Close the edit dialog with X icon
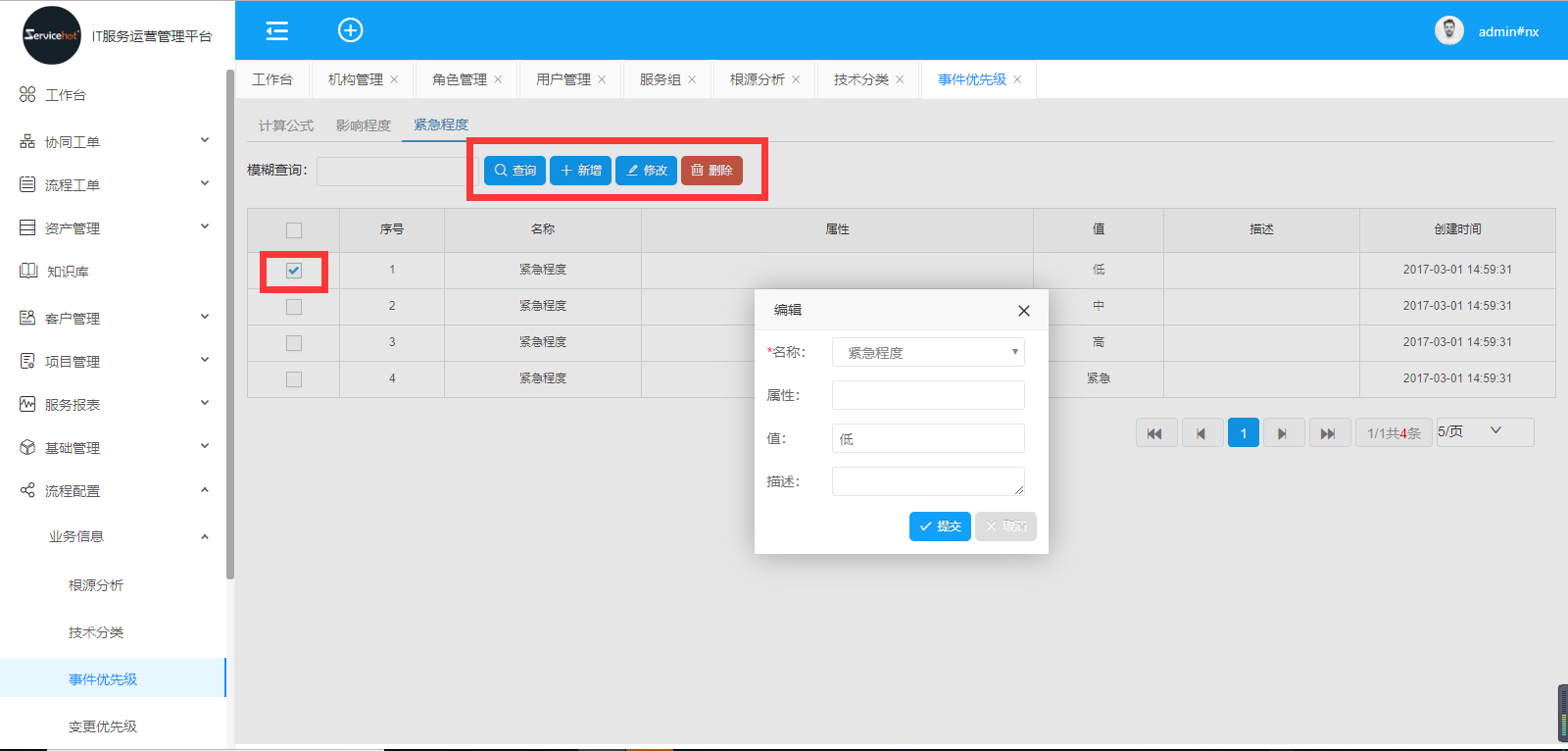1568x751 pixels. click(x=1023, y=311)
